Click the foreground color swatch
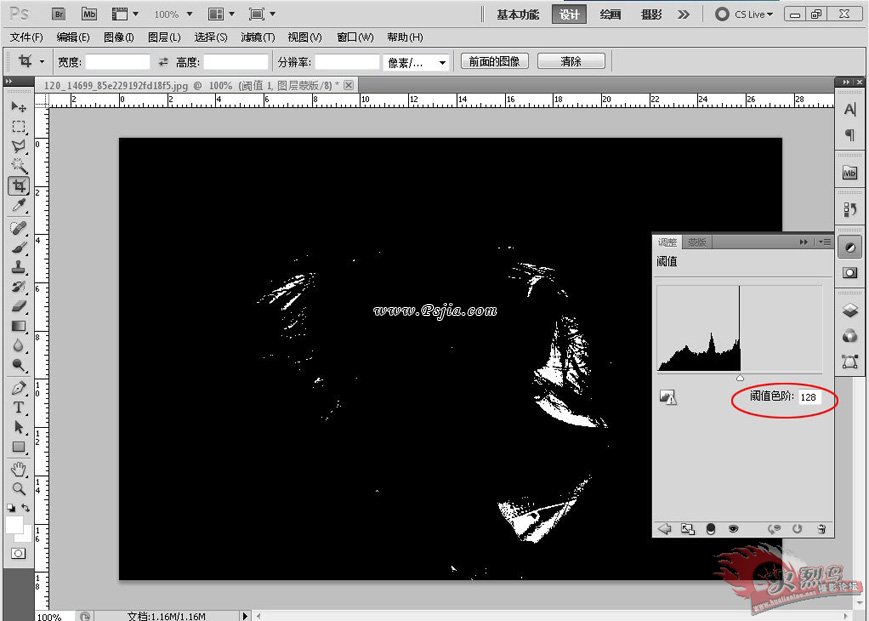This screenshot has width=869, height=621. click(14, 524)
